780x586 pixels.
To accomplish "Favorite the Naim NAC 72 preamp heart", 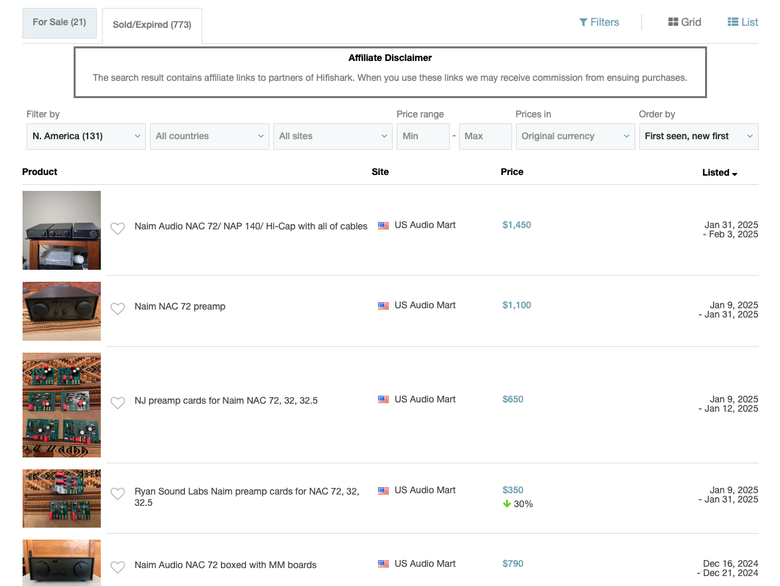I will 118,308.
